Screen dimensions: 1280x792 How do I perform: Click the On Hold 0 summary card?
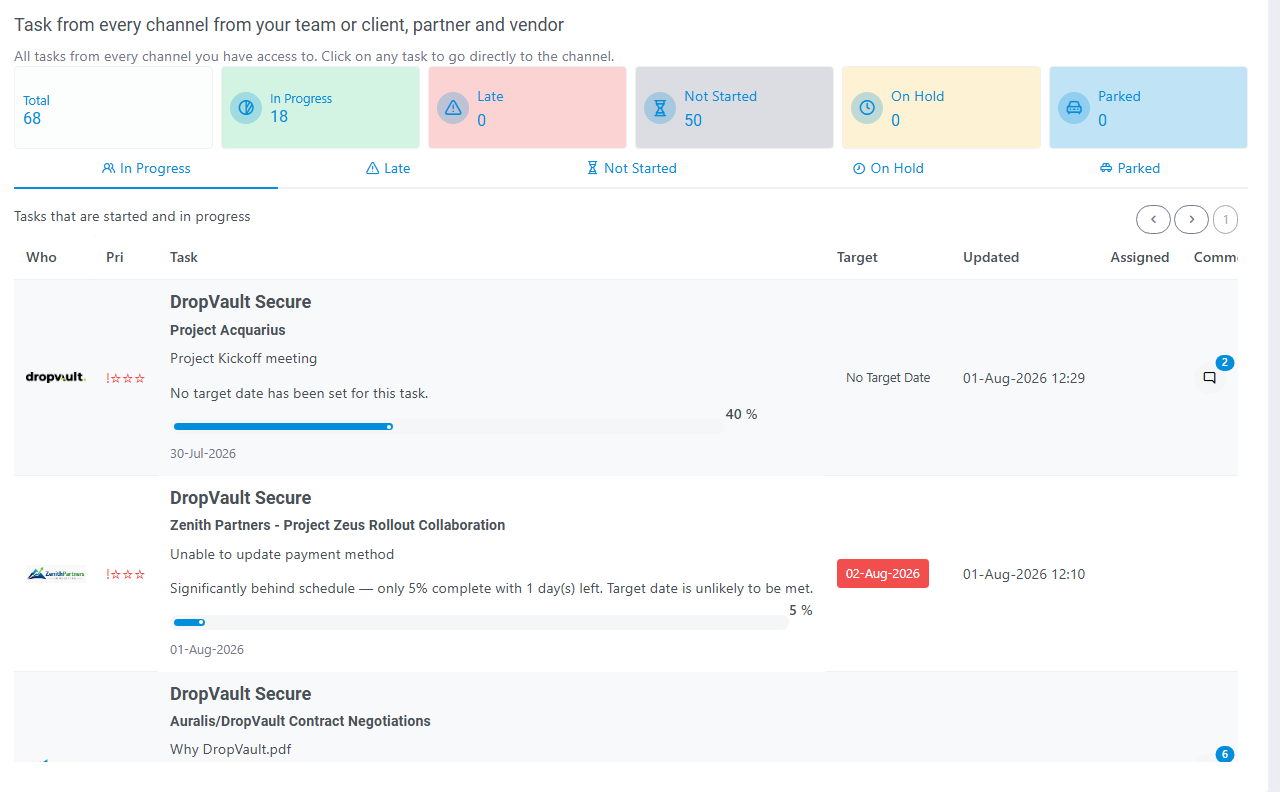(941, 108)
